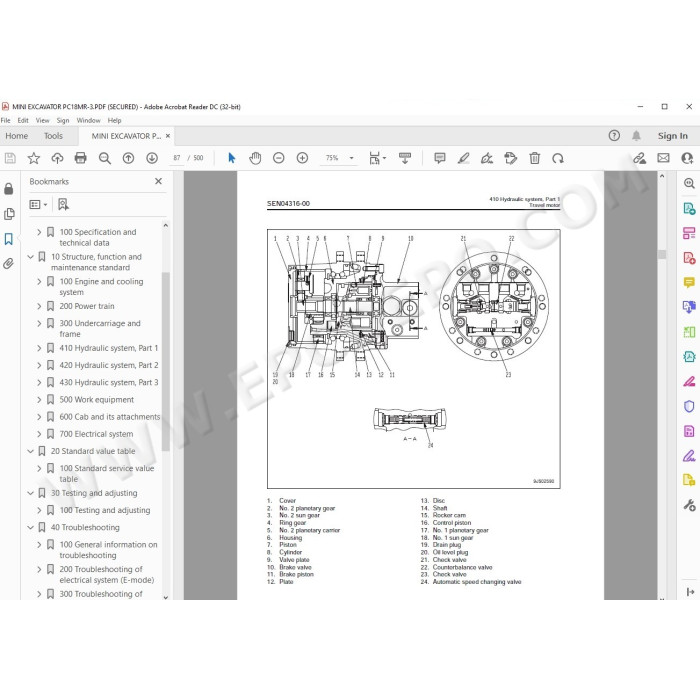Expand 410 Hydraulic system, Part 1 bookmark
This screenshot has width=700, height=700.
pos(39,348)
